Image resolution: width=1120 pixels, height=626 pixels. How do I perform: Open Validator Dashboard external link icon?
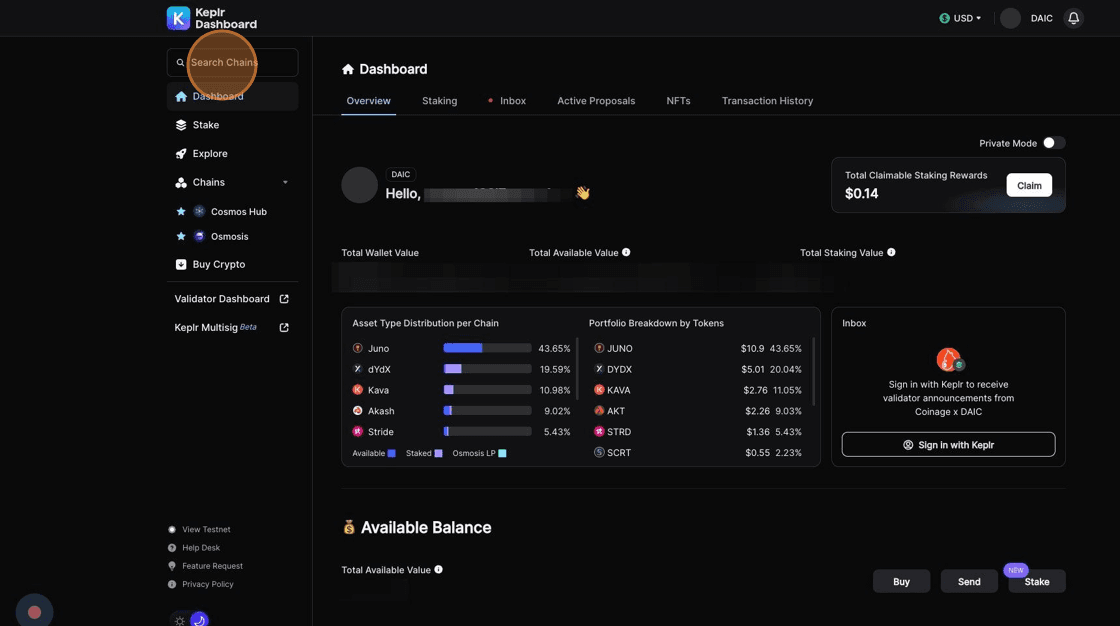[x=284, y=299]
